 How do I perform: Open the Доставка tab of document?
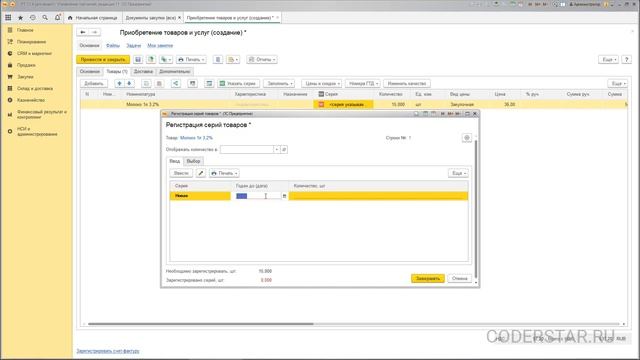pyautogui.click(x=143, y=71)
